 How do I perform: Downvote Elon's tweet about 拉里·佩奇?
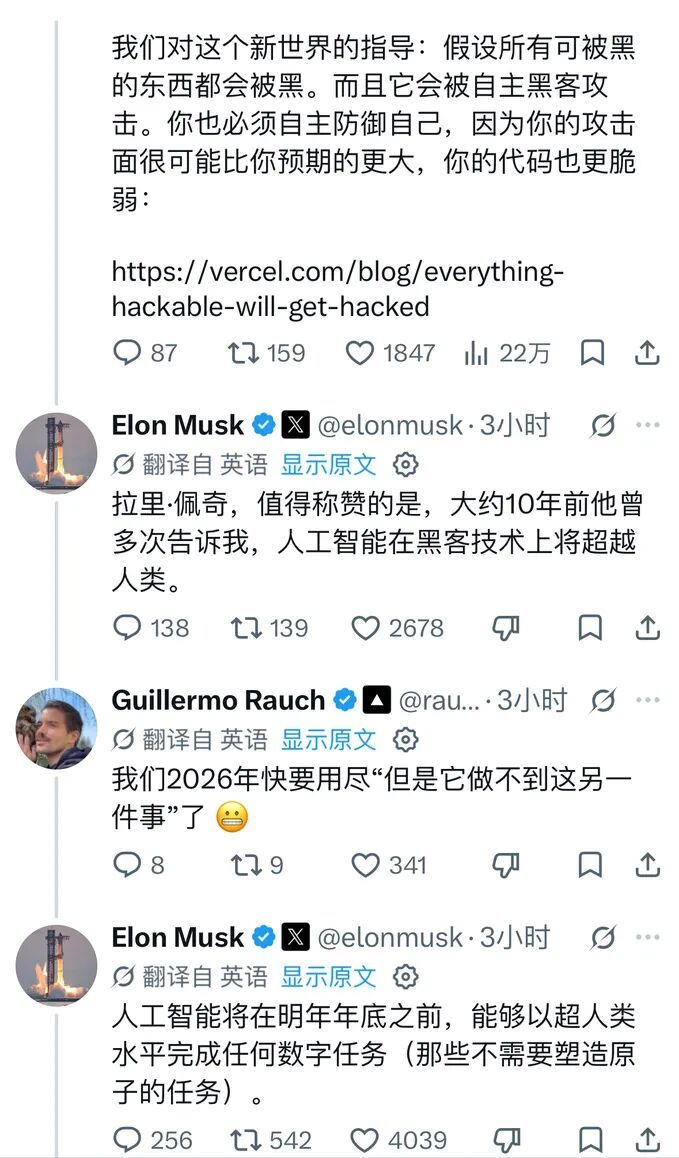click(x=506, y=628)
